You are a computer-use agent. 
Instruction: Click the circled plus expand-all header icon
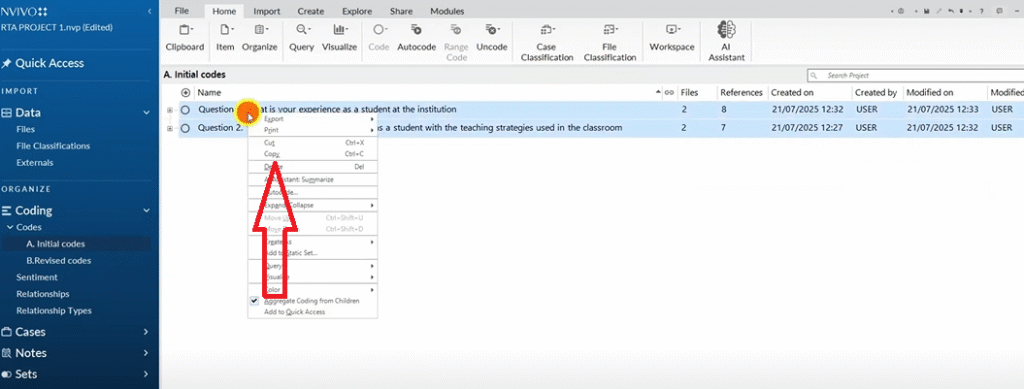pos(185,93)
